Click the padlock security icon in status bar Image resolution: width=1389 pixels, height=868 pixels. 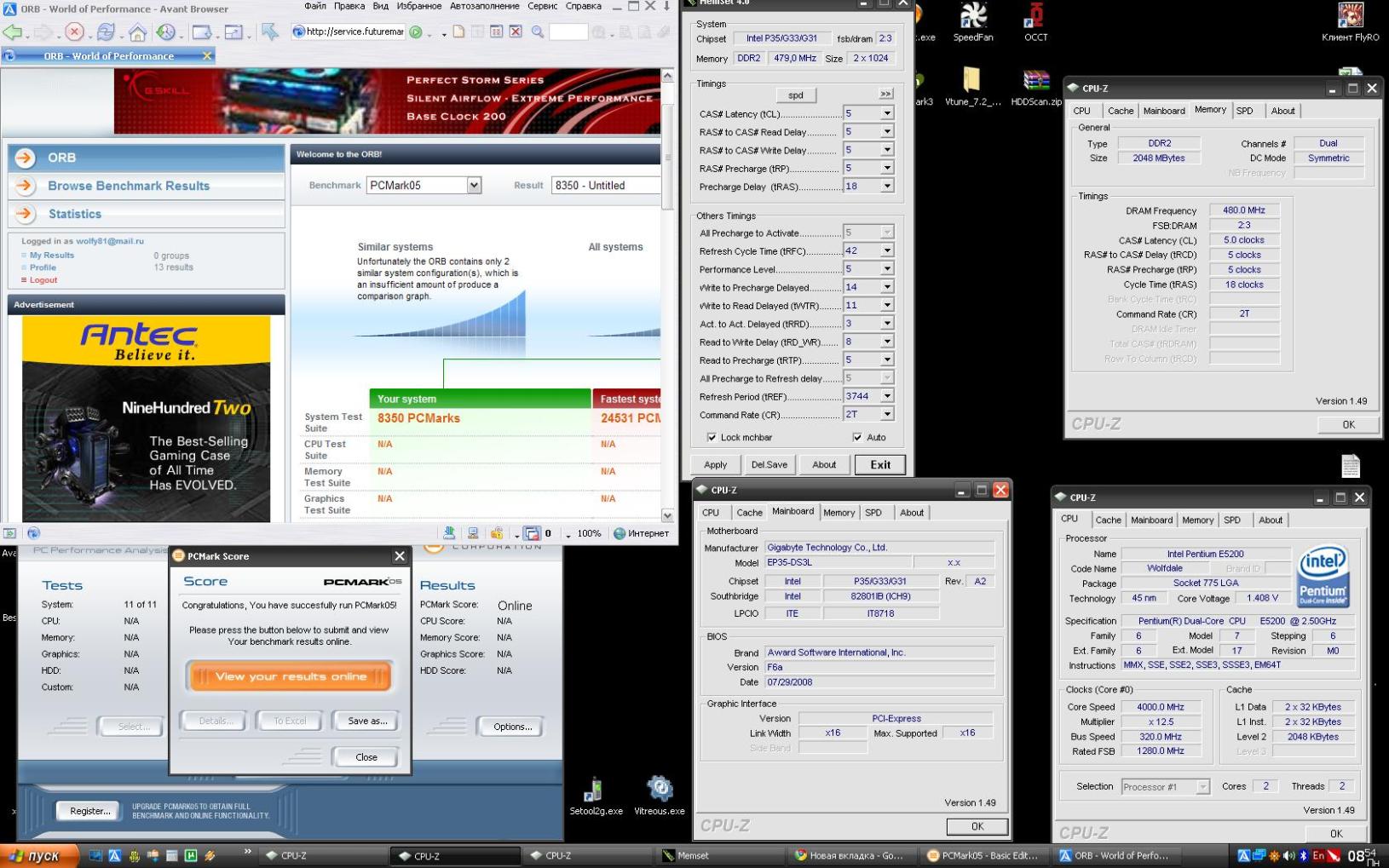496,533
